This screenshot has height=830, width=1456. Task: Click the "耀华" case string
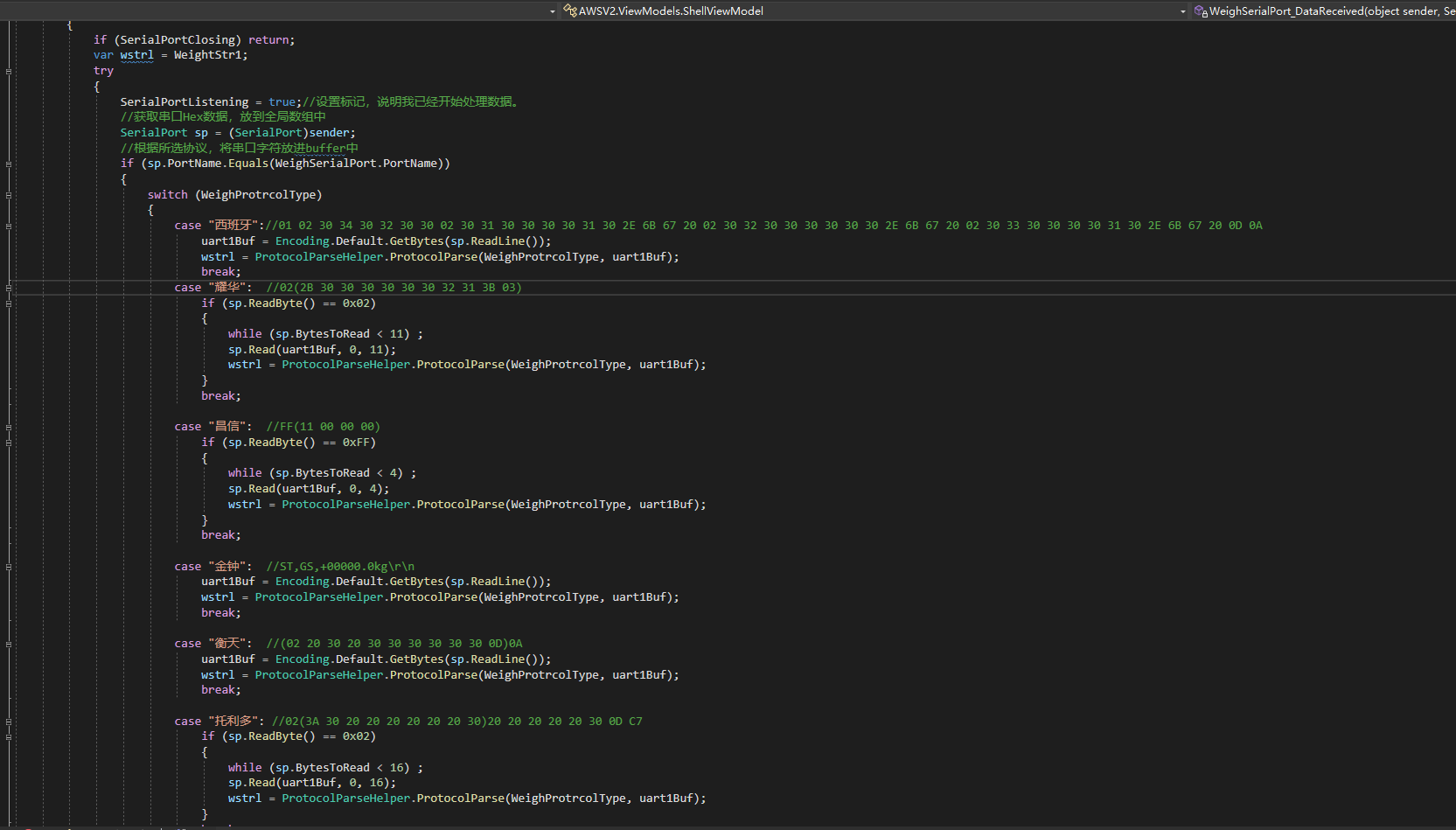[x=226, y=288]
